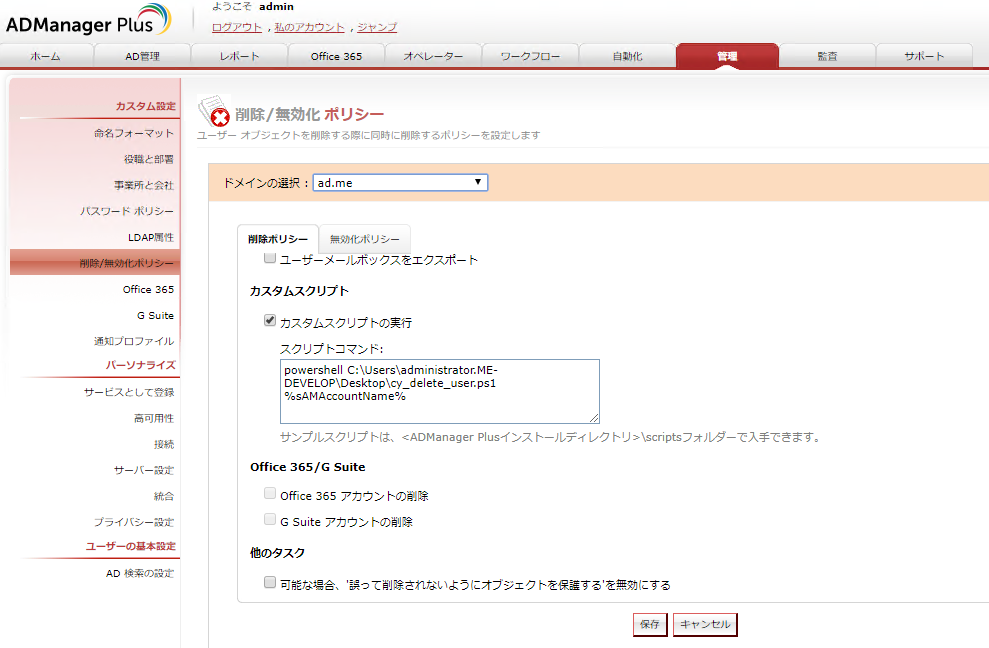Open the sidebar Office 365 settings
The width and height of the screenshot is (989, 648).
click(148, 289)
